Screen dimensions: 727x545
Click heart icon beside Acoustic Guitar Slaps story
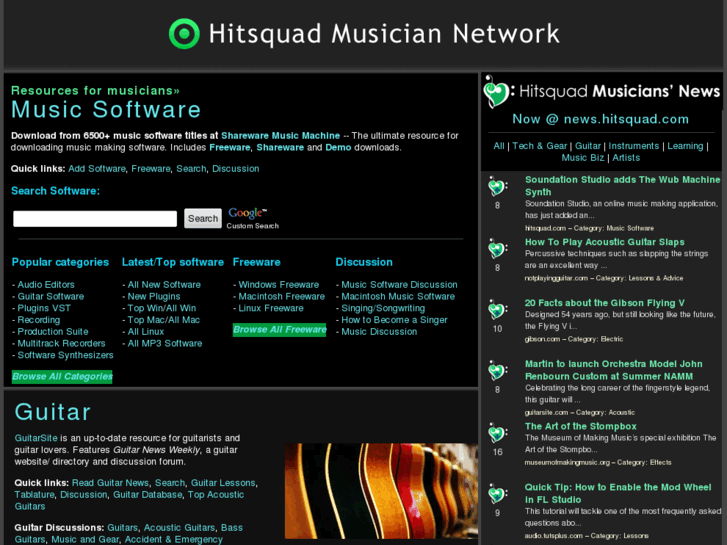coord(497,249)
